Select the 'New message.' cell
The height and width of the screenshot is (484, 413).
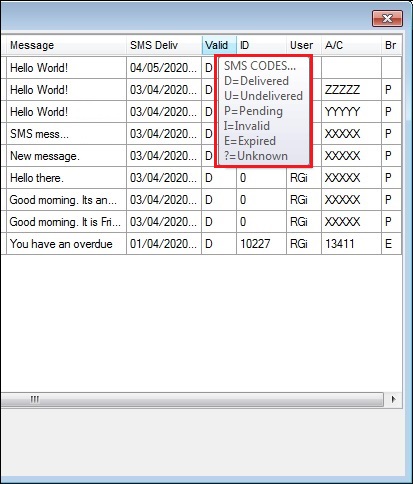point(66,156)
